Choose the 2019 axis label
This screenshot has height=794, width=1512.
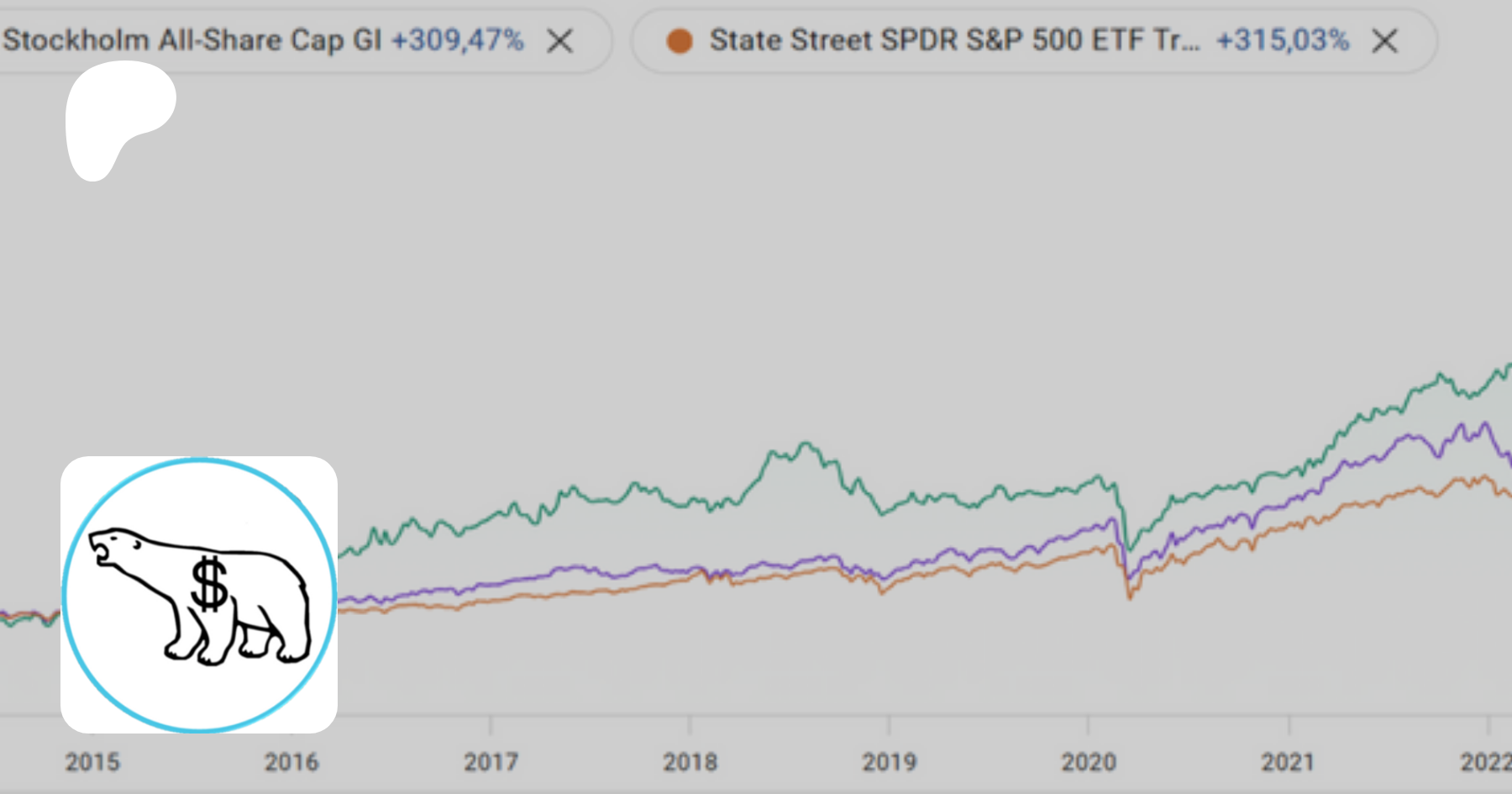pos(889,762)
